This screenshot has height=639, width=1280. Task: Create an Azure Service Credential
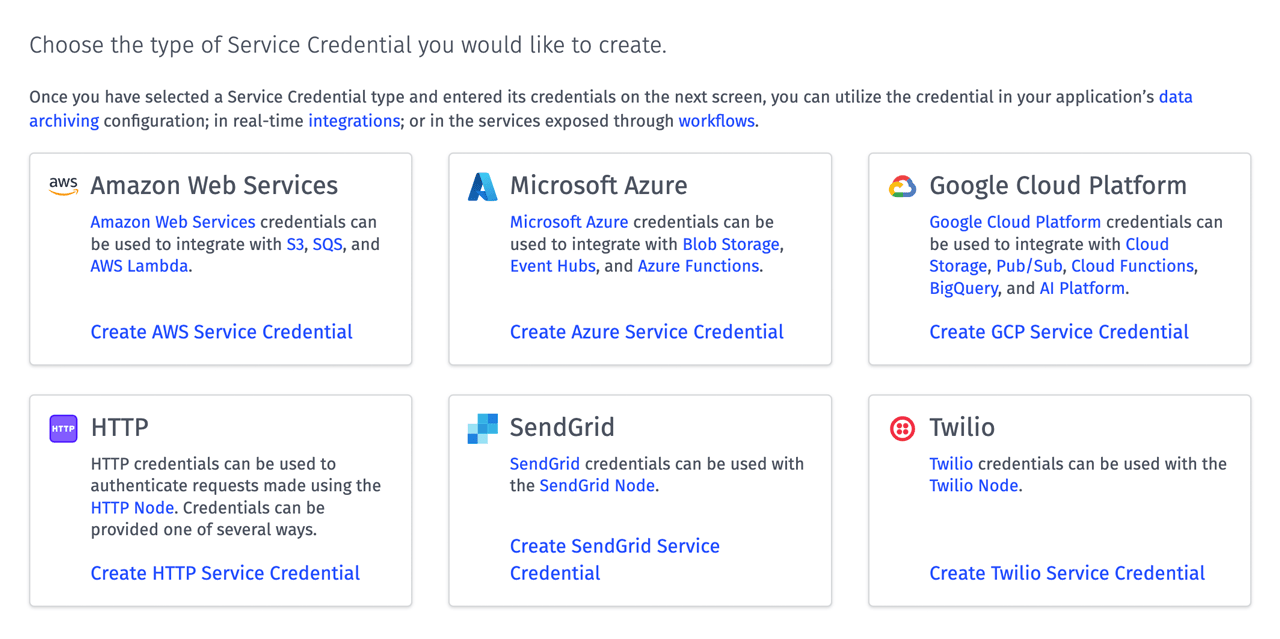click(646, 331)
